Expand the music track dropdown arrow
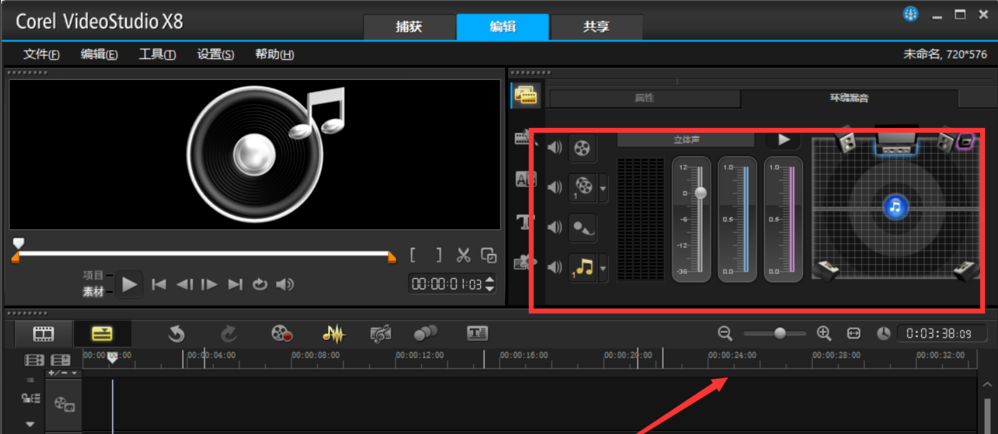The width and height of the screenshot is (998, 434). (x=603, y=268)
